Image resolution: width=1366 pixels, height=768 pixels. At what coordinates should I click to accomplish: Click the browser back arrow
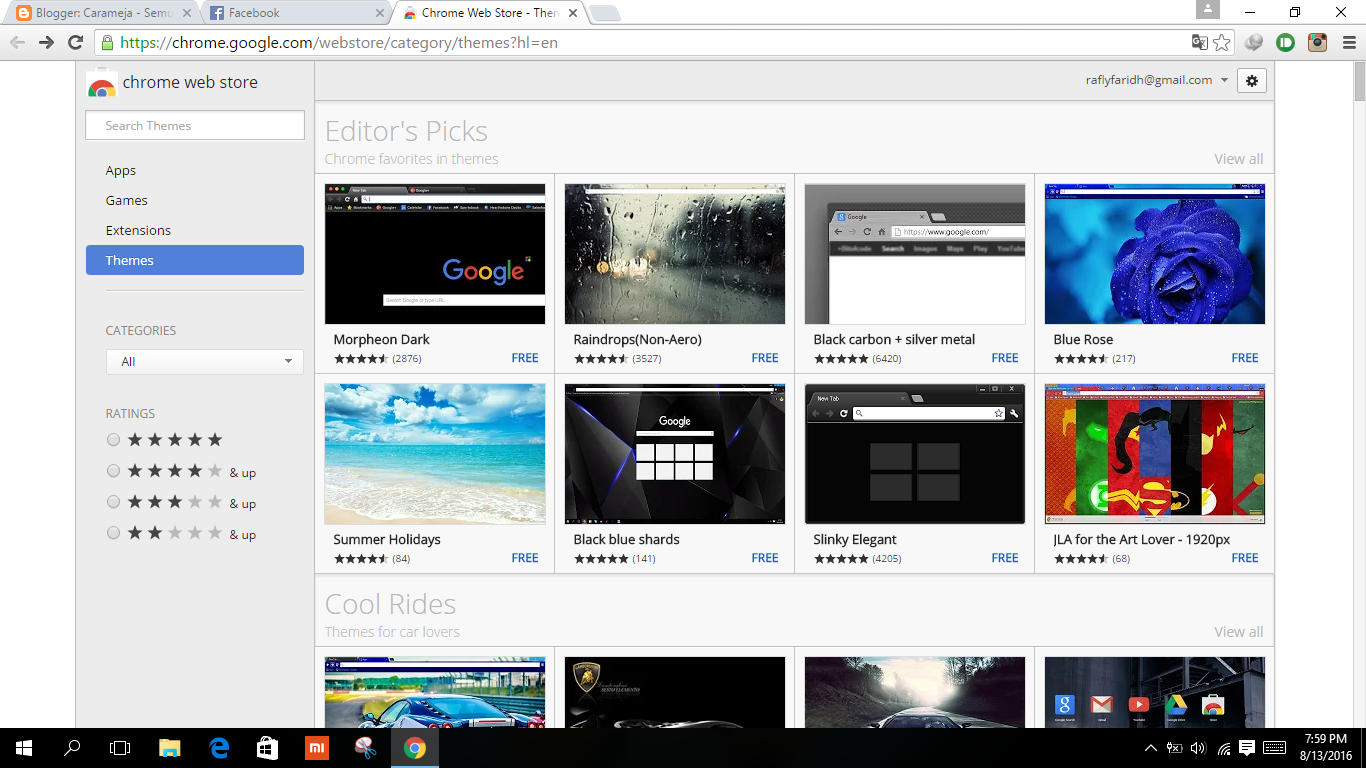(x=17, y=42)
